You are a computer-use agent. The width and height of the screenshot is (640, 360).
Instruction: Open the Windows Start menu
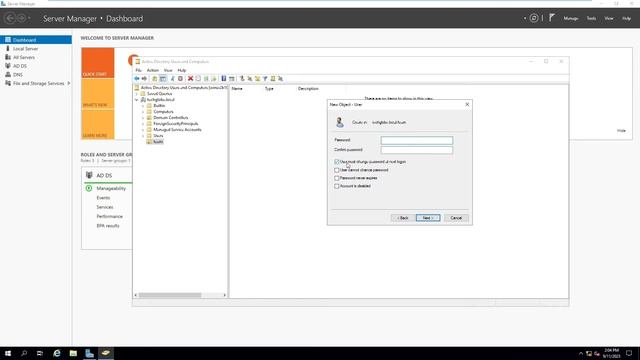pos(8,353)
